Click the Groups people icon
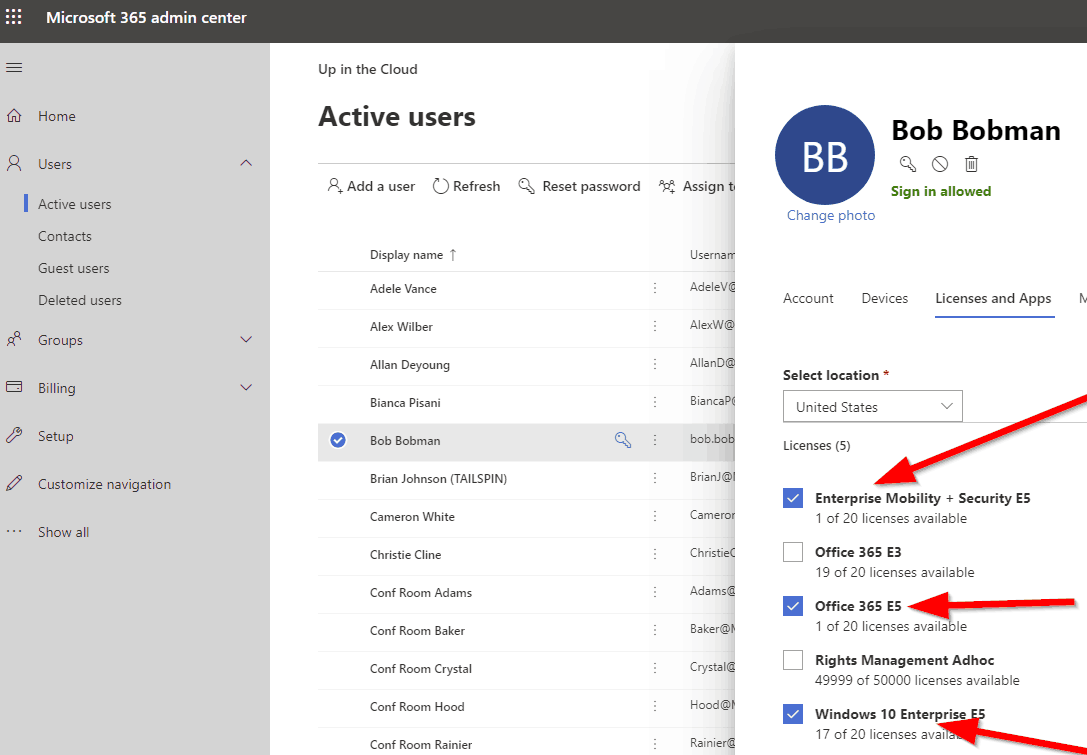The image size is (1087, 755). [14, 340]
